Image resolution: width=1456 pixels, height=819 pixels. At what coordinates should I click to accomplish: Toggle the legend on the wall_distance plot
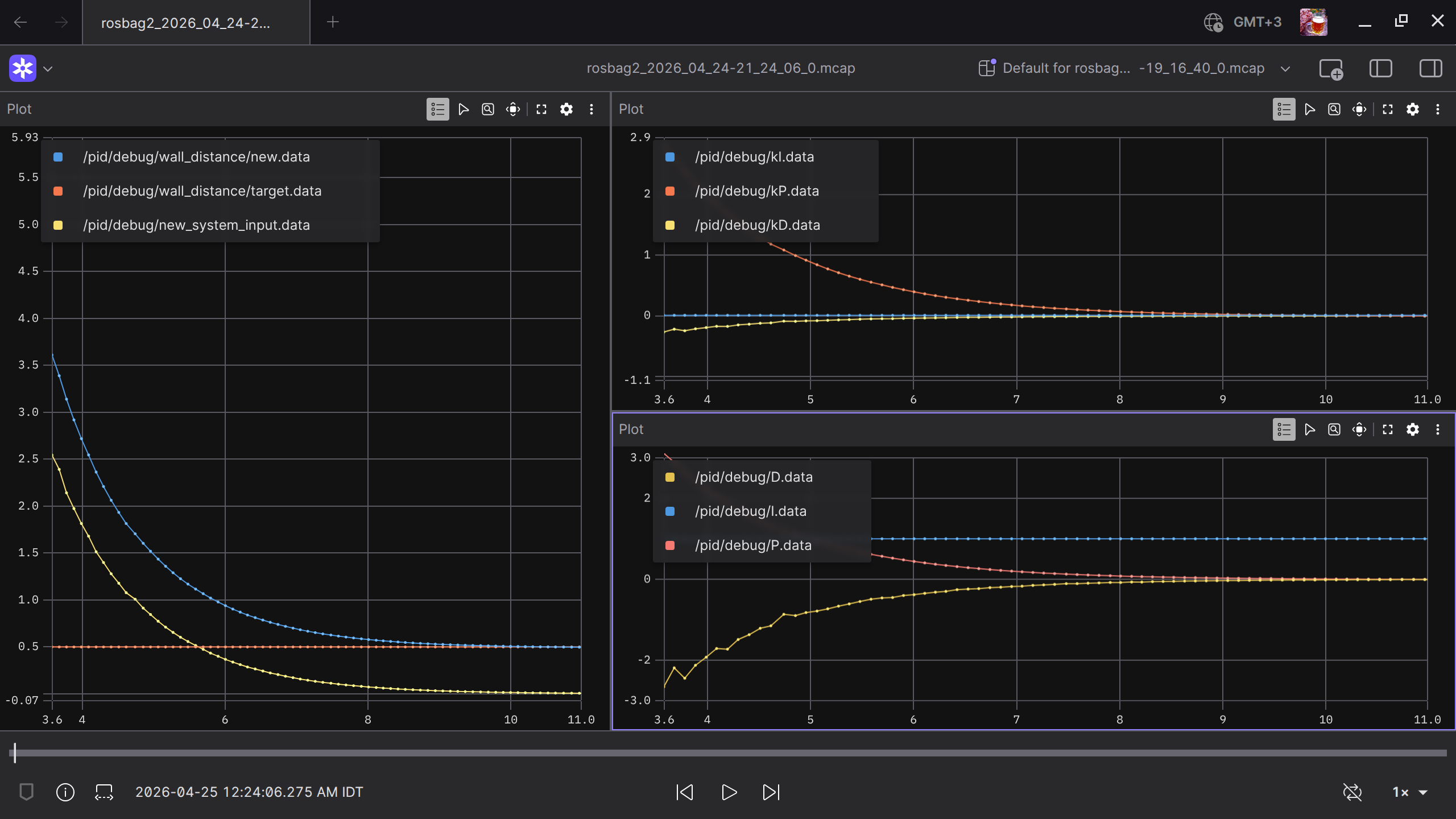click(437, 109)
